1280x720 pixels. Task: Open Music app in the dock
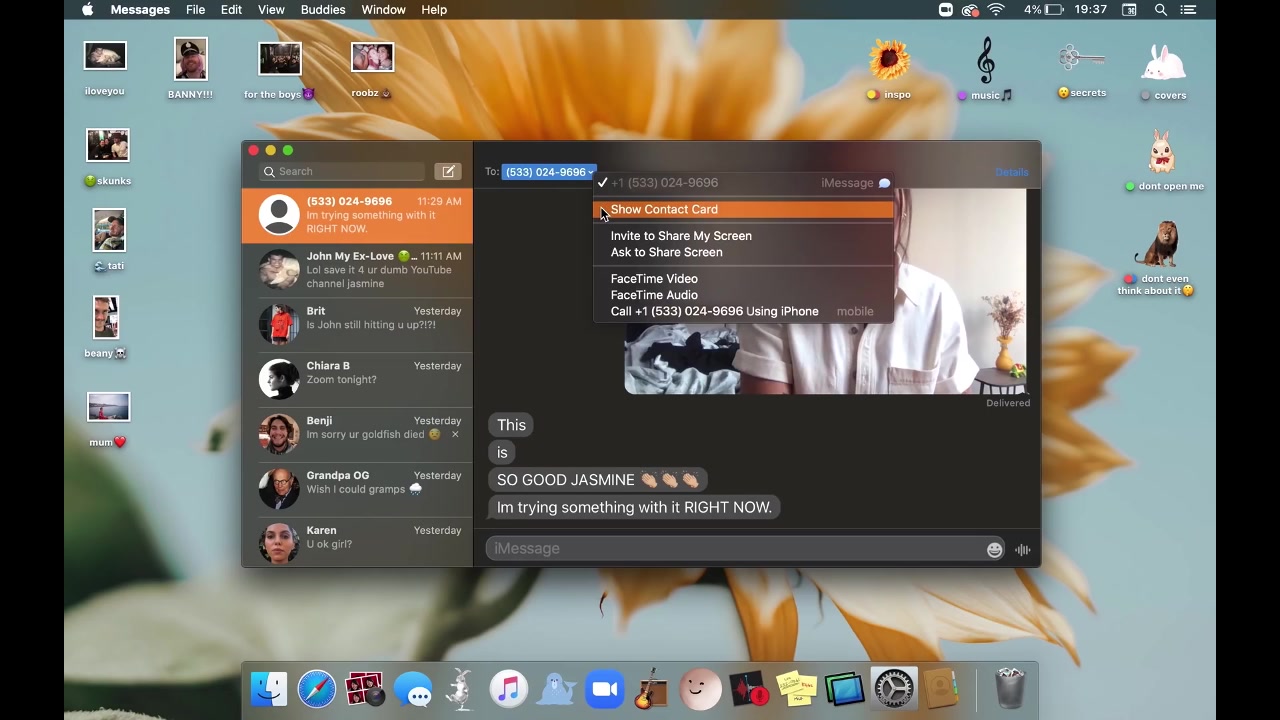(x=508, y=690)
